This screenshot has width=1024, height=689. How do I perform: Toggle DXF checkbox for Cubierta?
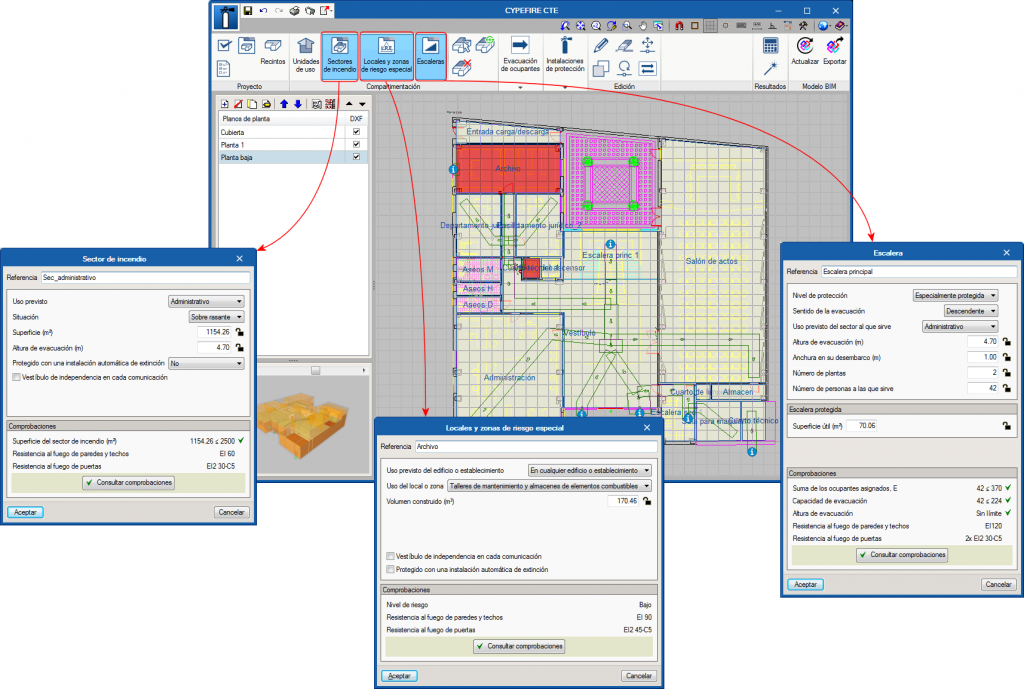tap(356, 131)
